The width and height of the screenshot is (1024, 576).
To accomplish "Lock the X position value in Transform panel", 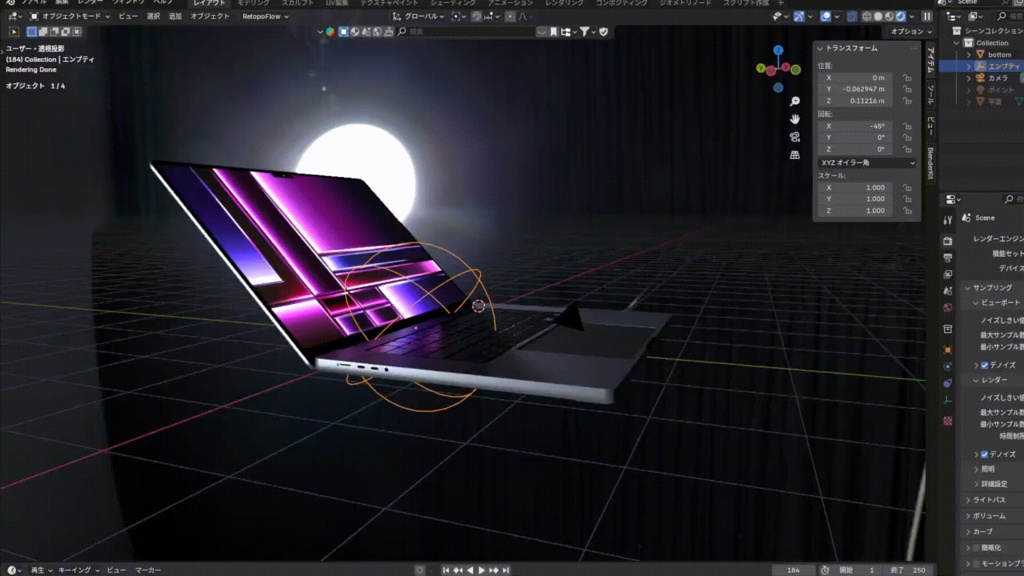I will point(908,77).
